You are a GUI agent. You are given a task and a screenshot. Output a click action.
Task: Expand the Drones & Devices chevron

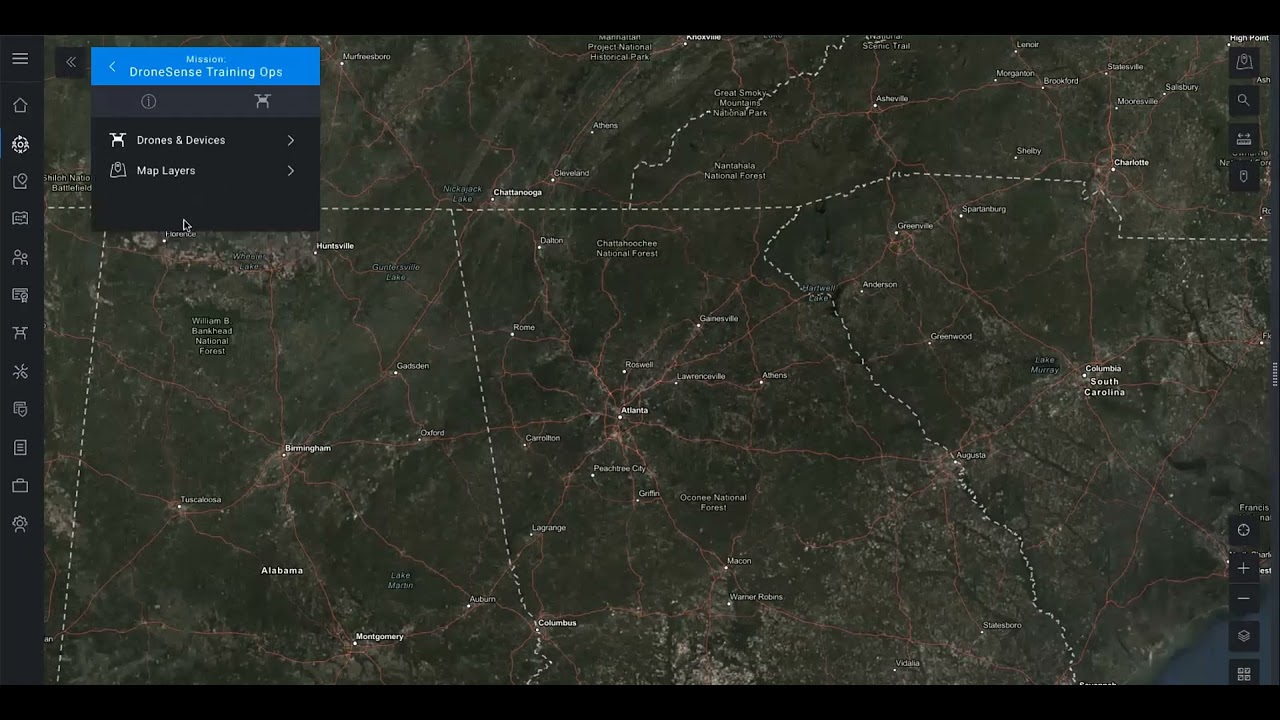(291, 141)
